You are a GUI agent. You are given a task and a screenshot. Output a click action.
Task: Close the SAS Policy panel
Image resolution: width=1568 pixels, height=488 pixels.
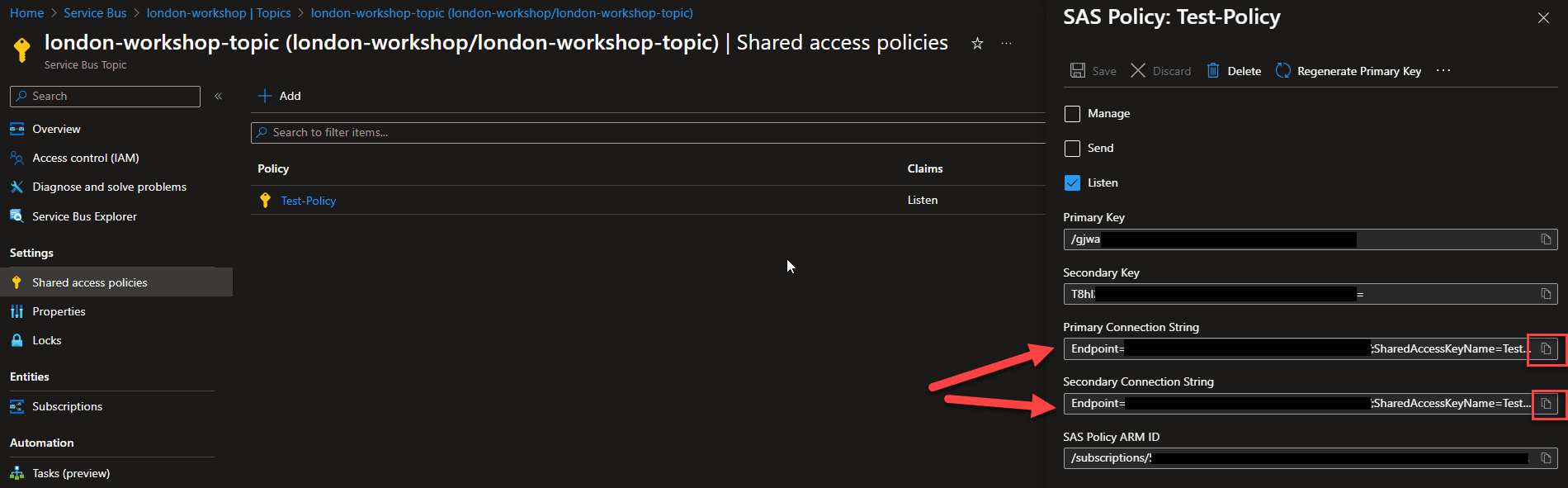point(1543,18)
